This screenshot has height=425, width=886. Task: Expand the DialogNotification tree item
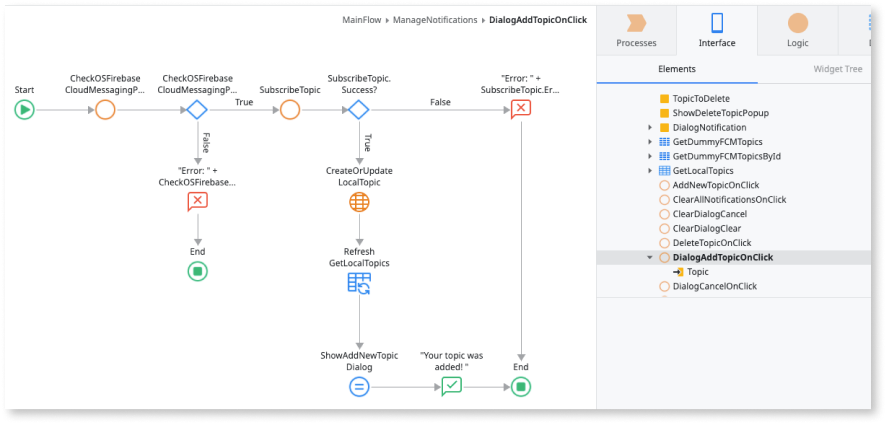point(651,128)
